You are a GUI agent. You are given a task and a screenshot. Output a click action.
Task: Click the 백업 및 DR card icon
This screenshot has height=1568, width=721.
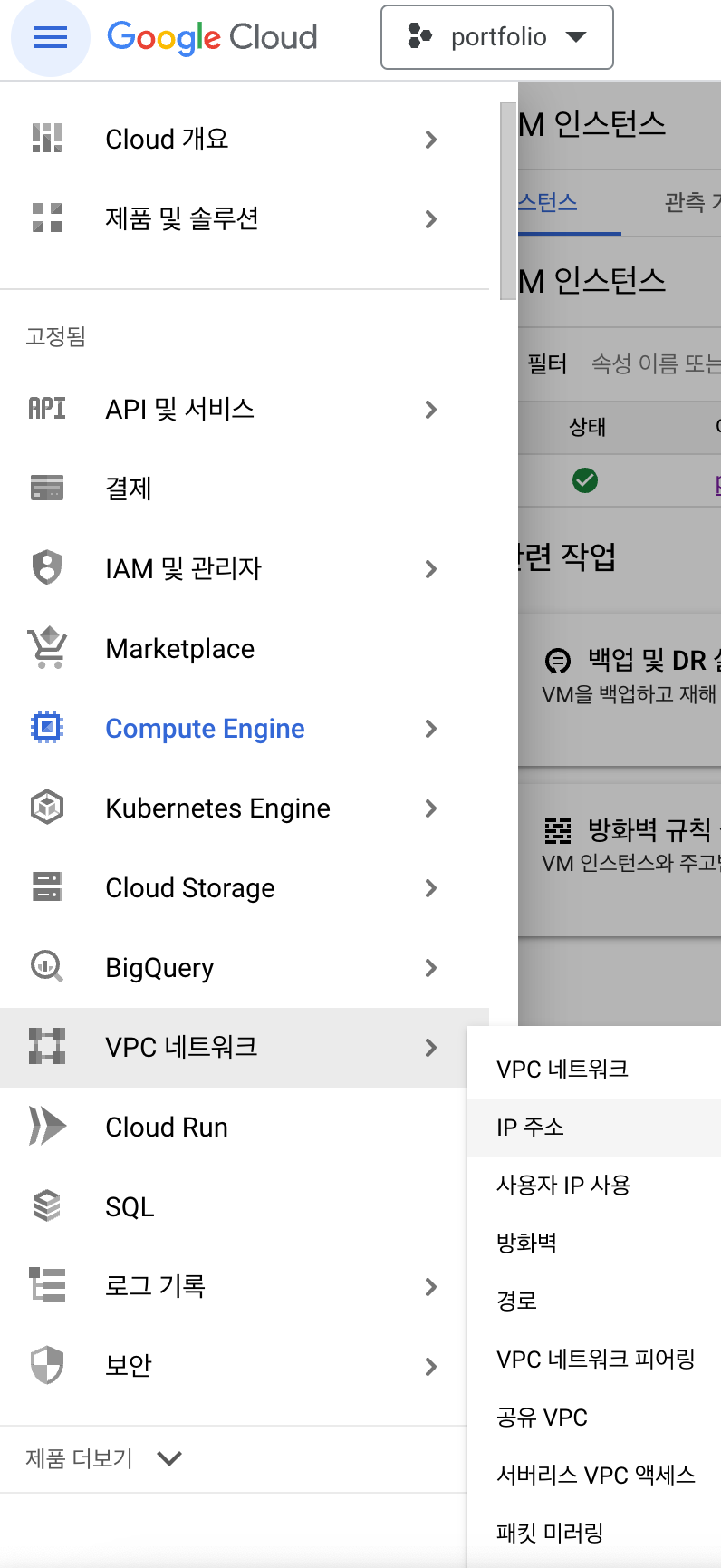point(558,662)
